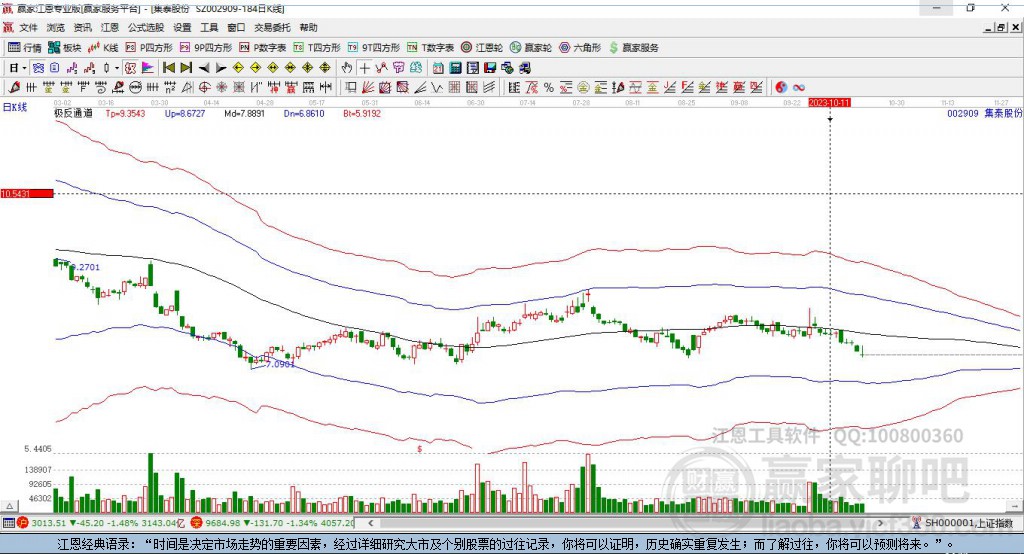
Task: Open the calculator icon
Action: coord(456,68)
